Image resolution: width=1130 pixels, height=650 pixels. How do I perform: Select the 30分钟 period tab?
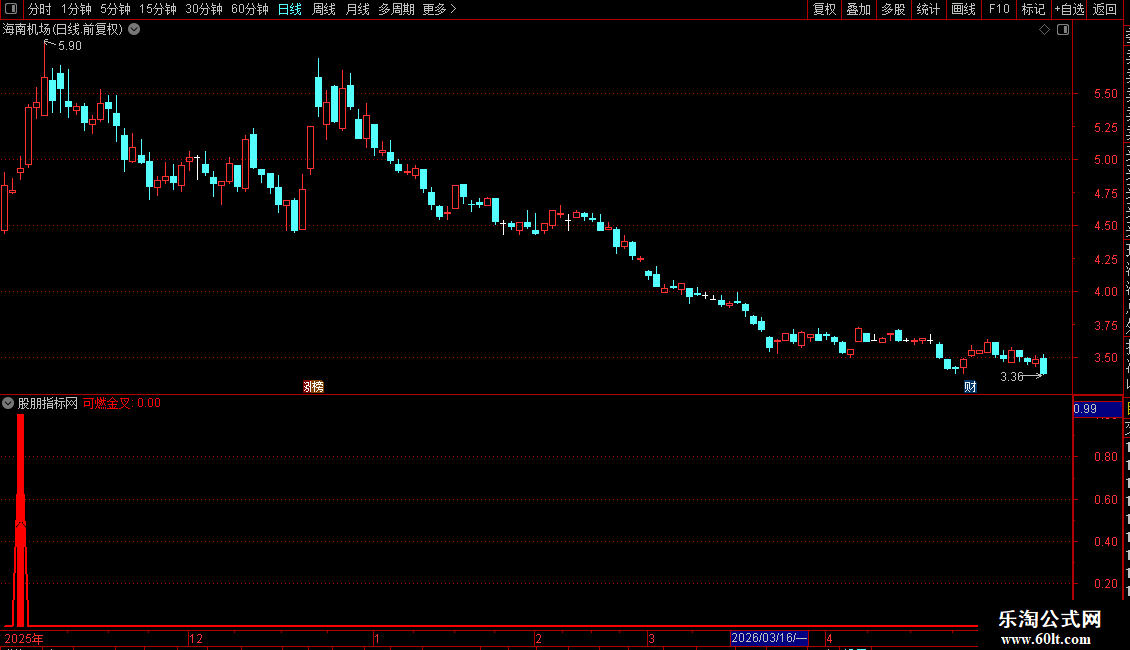[204, 9]
